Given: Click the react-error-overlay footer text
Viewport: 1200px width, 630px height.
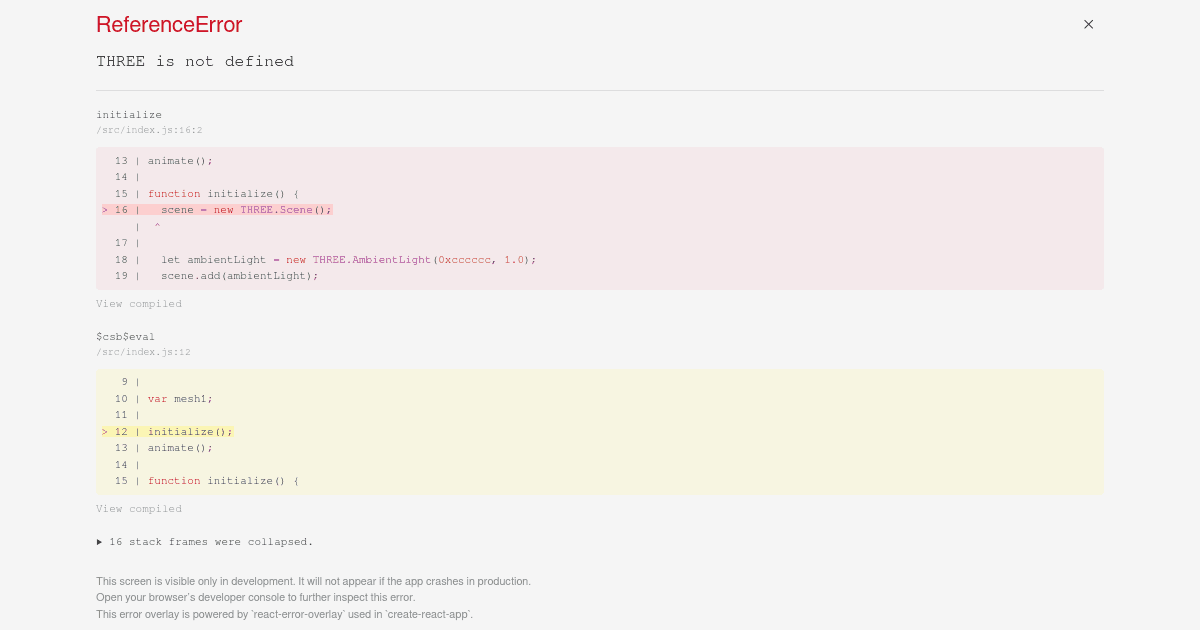Looking at the screenshot, I should pyautogui.click(x=284, y=614).
